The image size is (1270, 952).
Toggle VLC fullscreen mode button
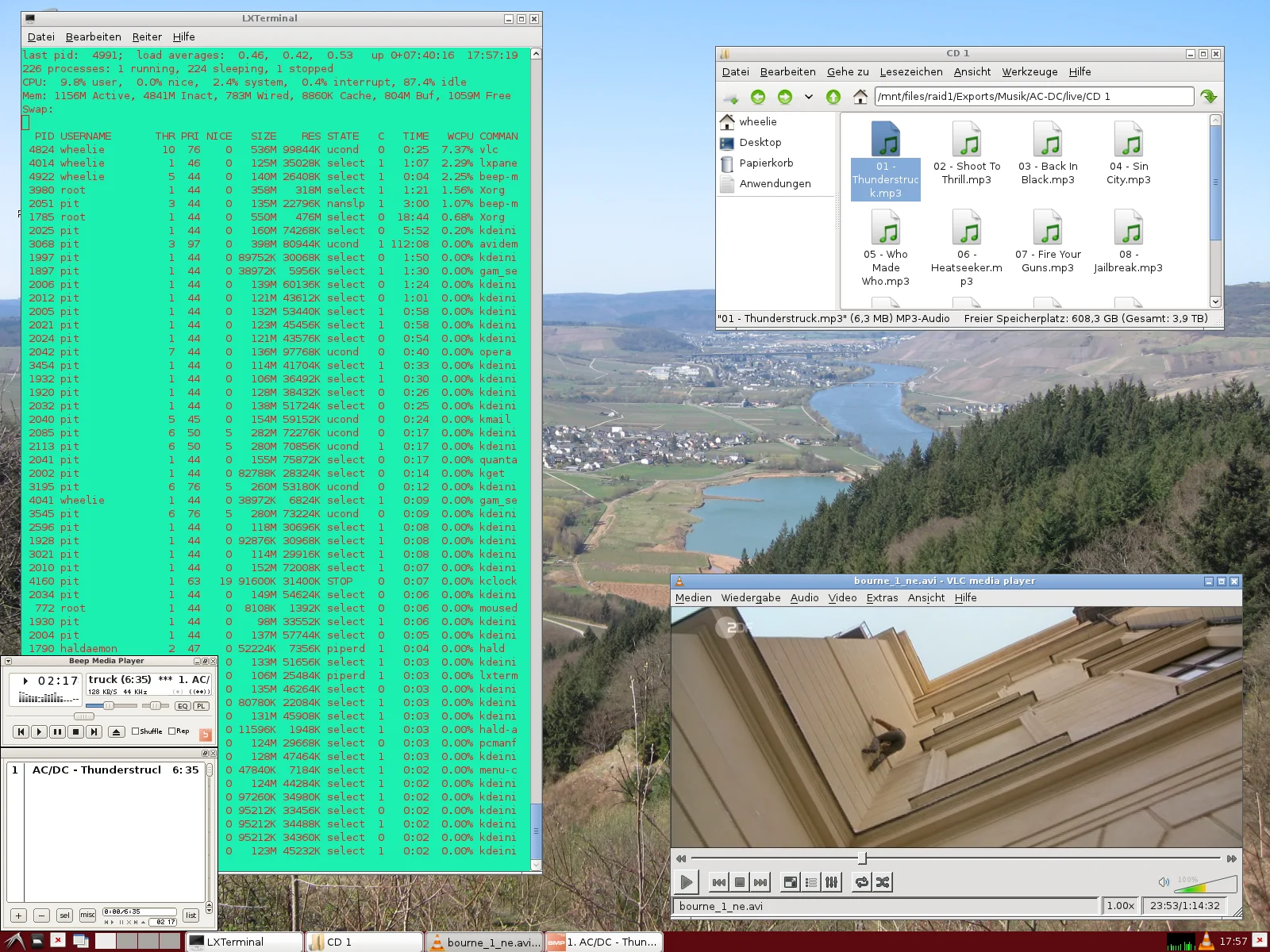click(791, 882)
